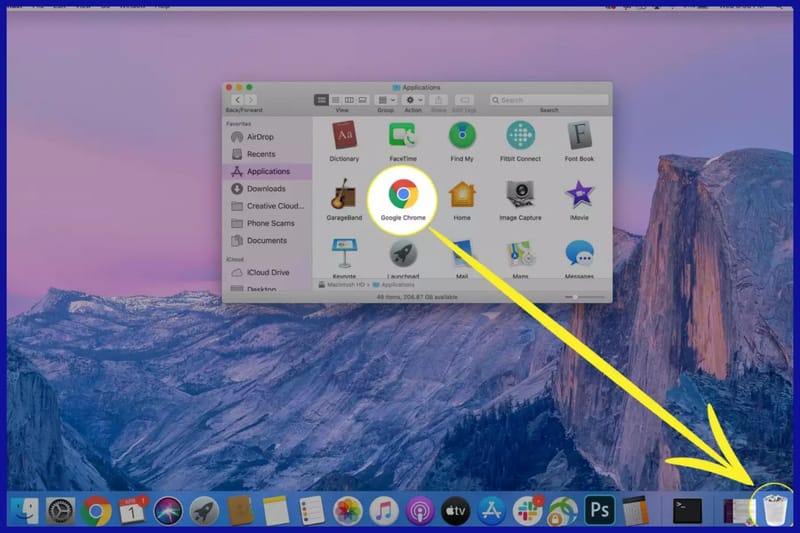Viewport: 800px width, 533px height.
Task: Open Downloads in the Finder sidebar
Action: click(266, 188)
